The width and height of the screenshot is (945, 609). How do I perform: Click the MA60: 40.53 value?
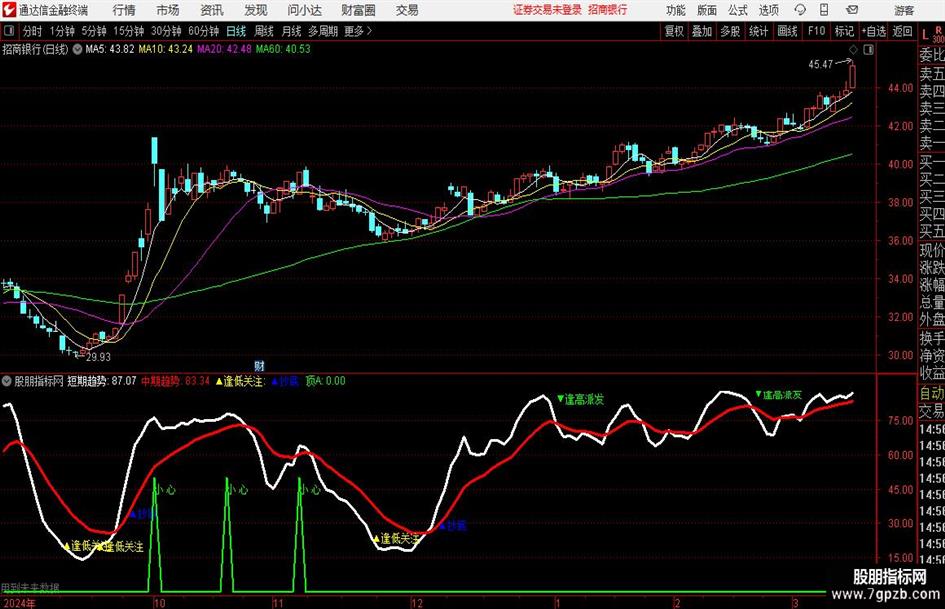pos(283,49)
